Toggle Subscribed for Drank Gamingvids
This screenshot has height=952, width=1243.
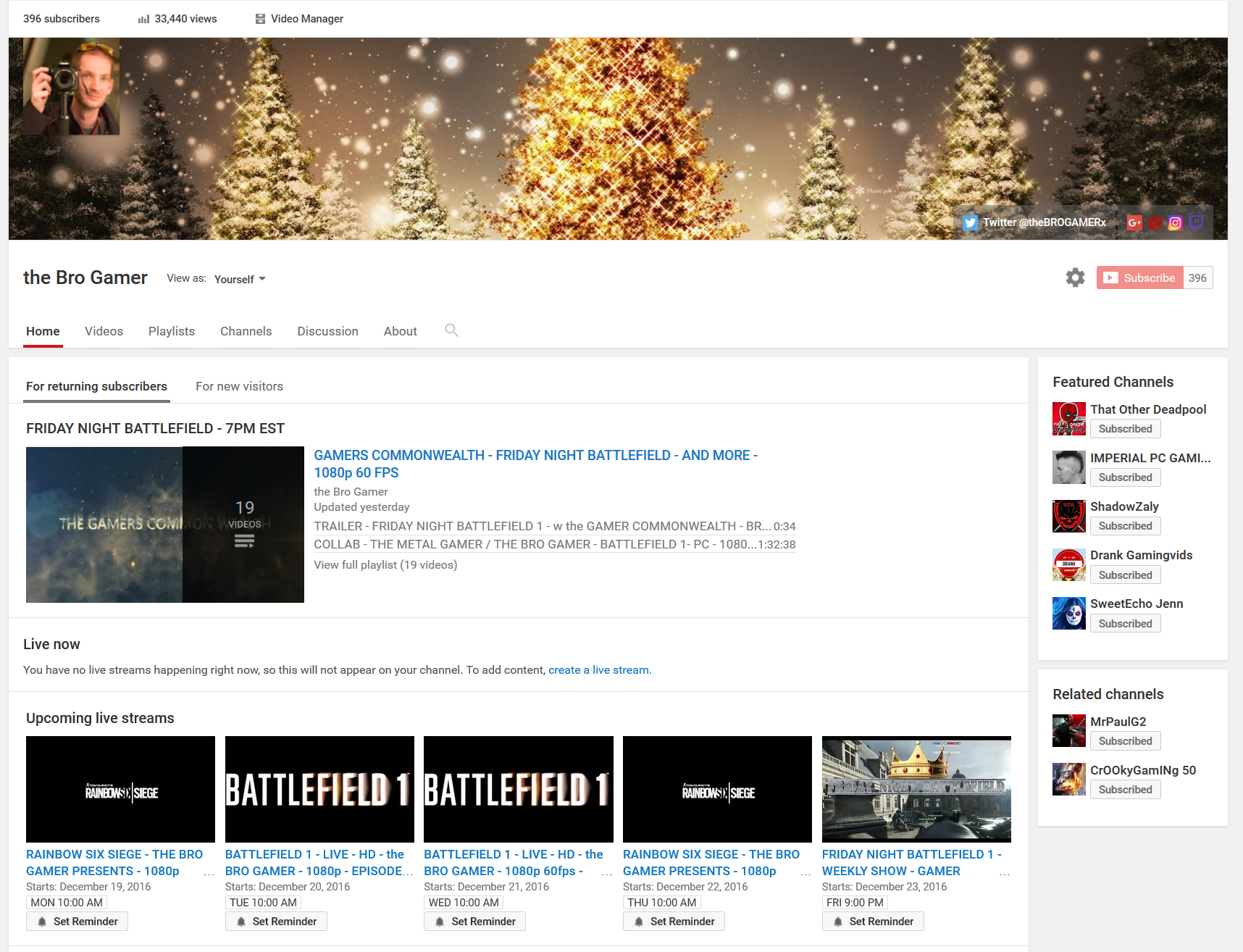click(x=1126, y=575)
